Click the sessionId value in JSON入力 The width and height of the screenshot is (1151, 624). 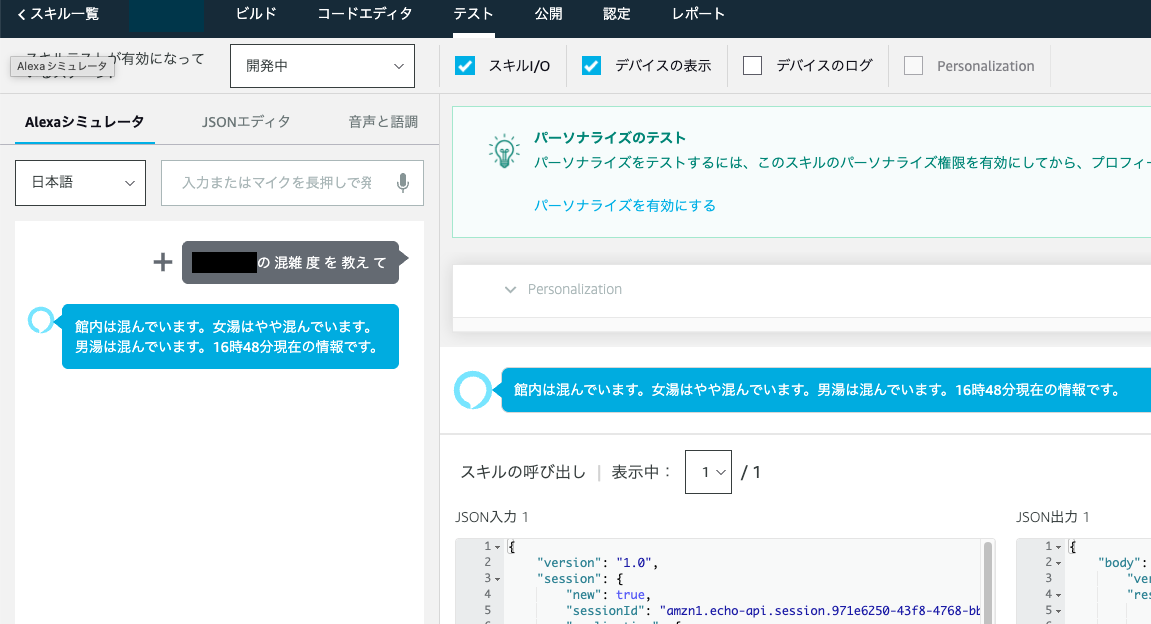pyautogui.click(x=820, y=611)
